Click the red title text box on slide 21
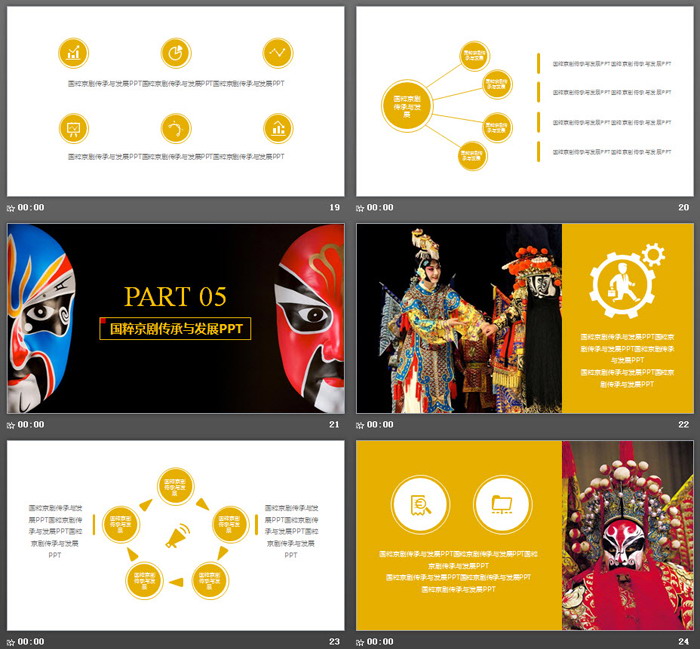This screenshot has width=700, height=649. tap(176, 328)
